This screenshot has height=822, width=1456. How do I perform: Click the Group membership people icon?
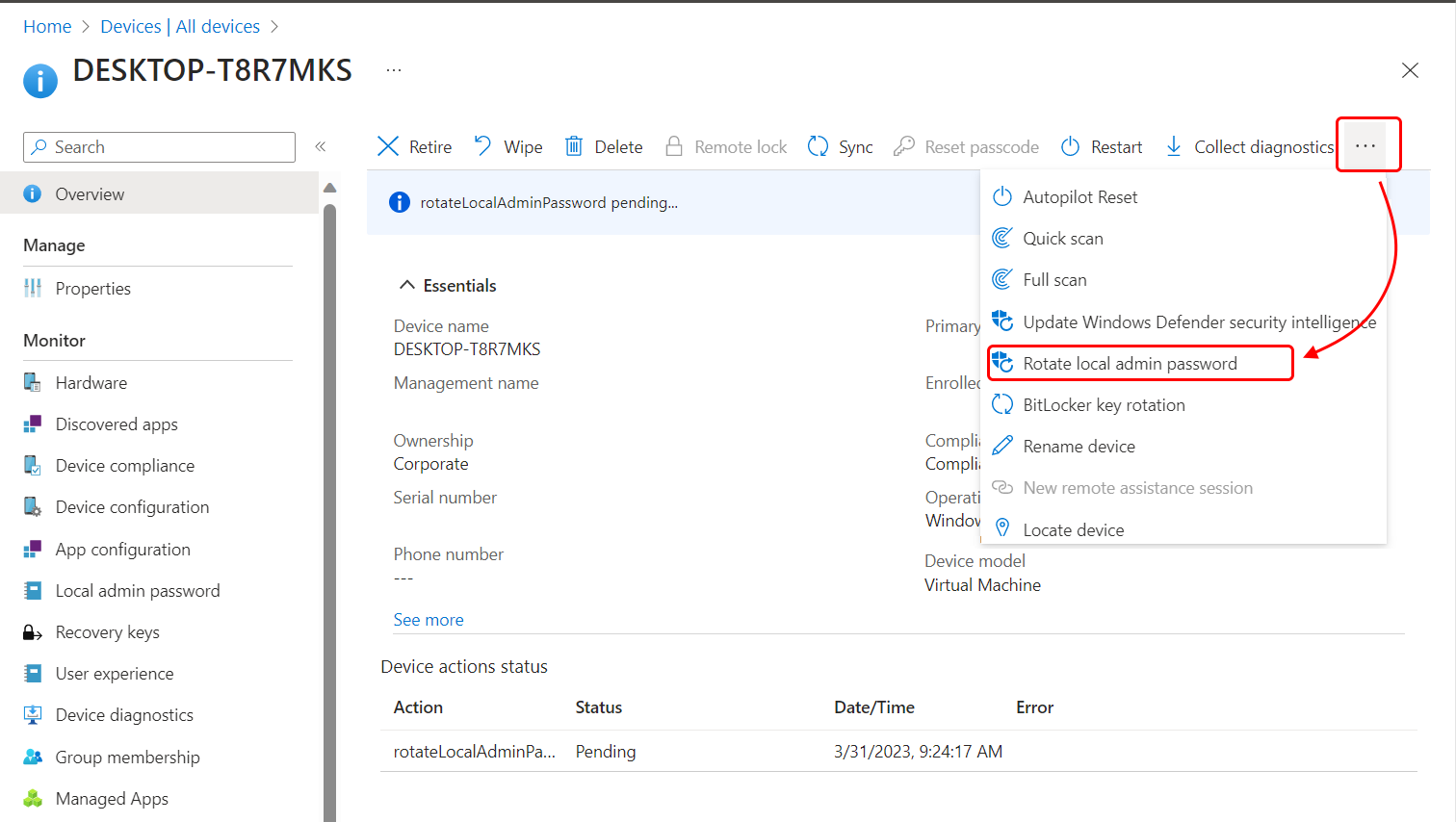(x=33, y=757)
